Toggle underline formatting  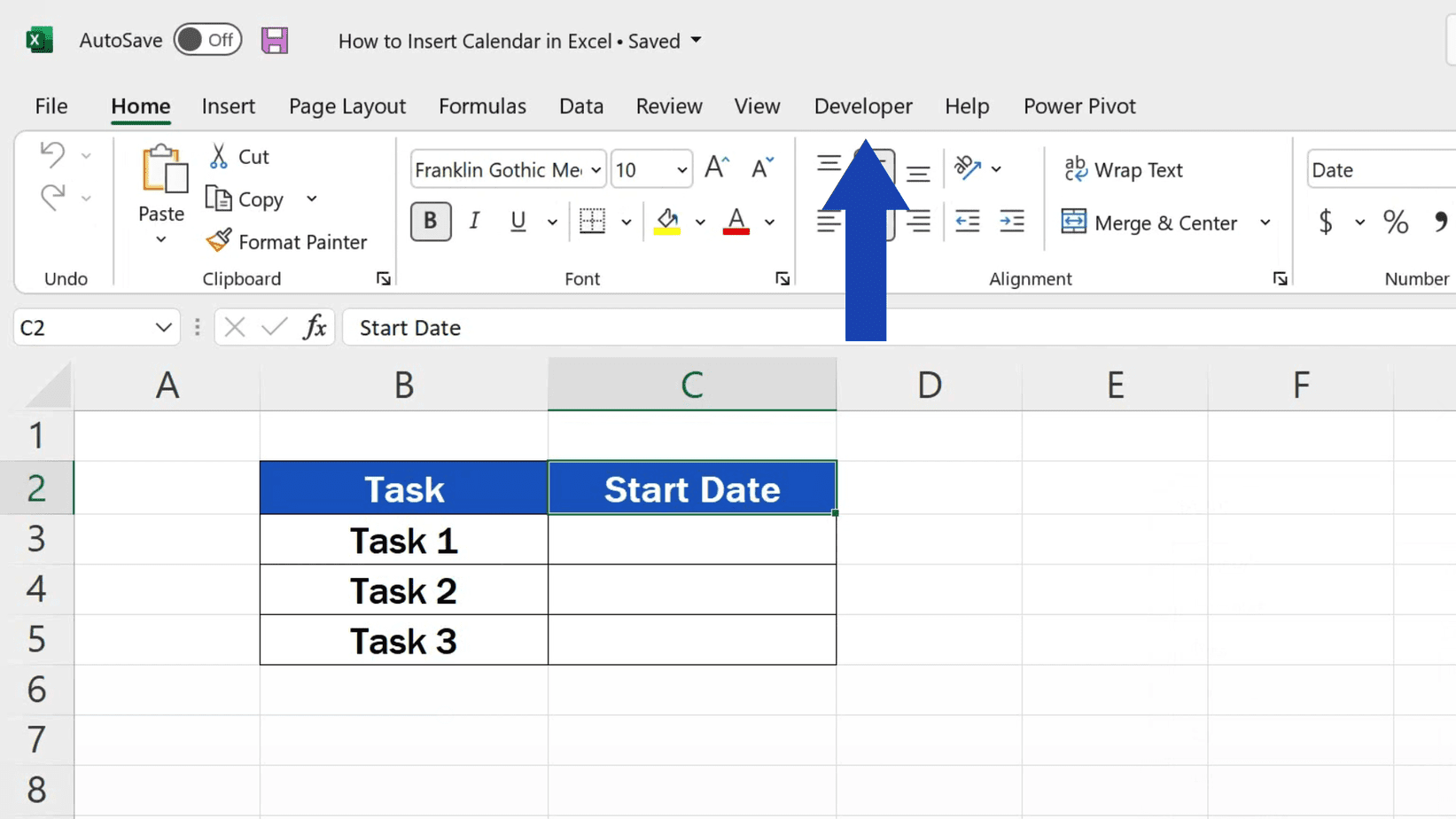[517, 222]
